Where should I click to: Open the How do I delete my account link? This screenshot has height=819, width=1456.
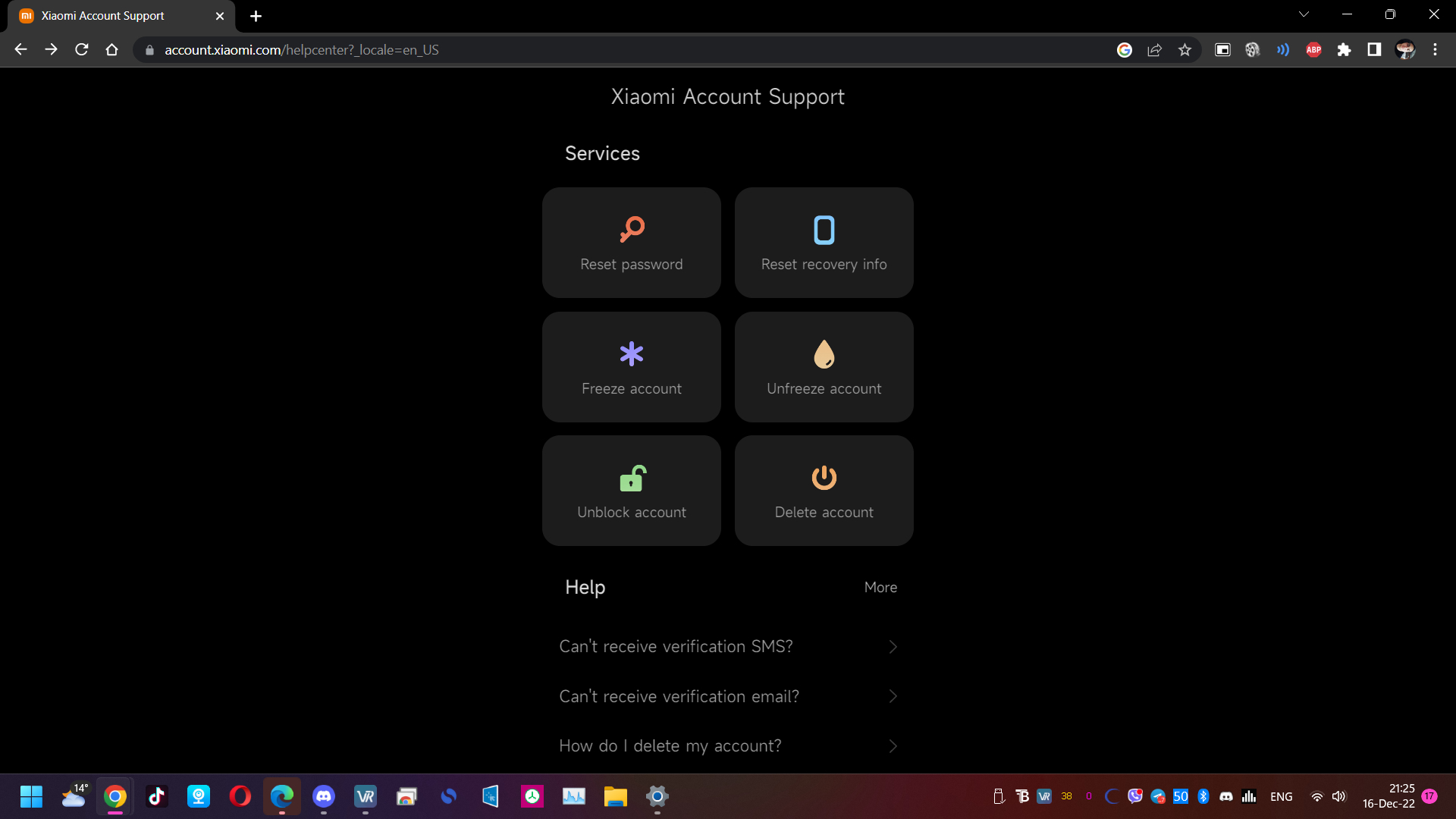[670, 746]
